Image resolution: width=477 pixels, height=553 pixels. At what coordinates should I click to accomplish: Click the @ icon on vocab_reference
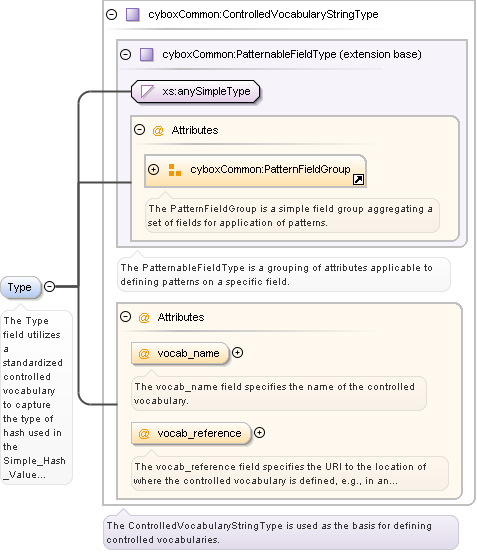(144, 433)
